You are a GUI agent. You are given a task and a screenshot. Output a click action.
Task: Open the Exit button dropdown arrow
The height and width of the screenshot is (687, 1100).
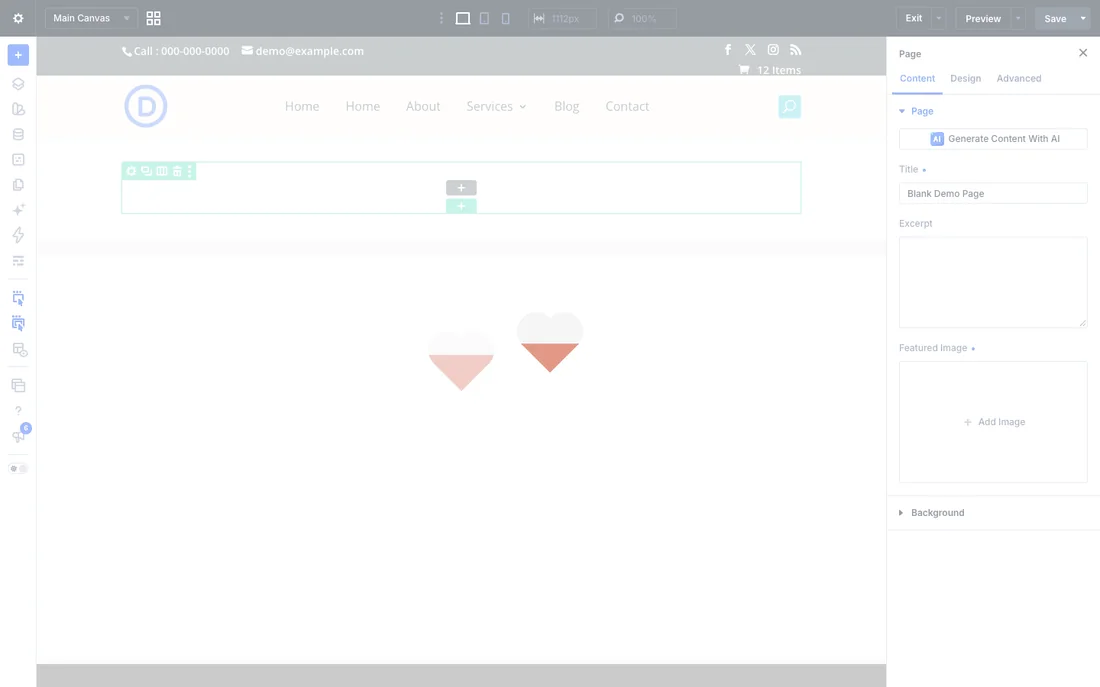click(938, 18)
